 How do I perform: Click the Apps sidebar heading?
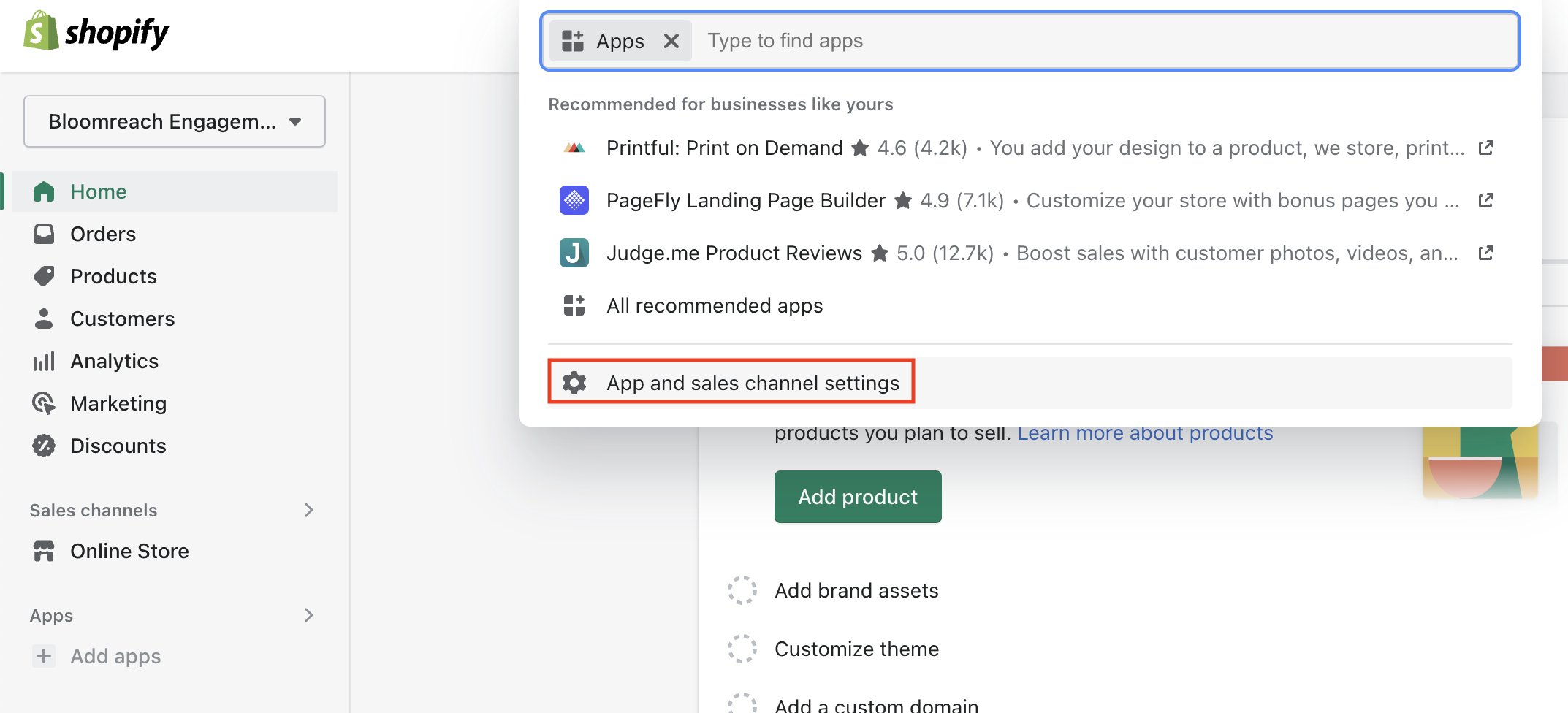pyautogui.click(x=52, y=615)
